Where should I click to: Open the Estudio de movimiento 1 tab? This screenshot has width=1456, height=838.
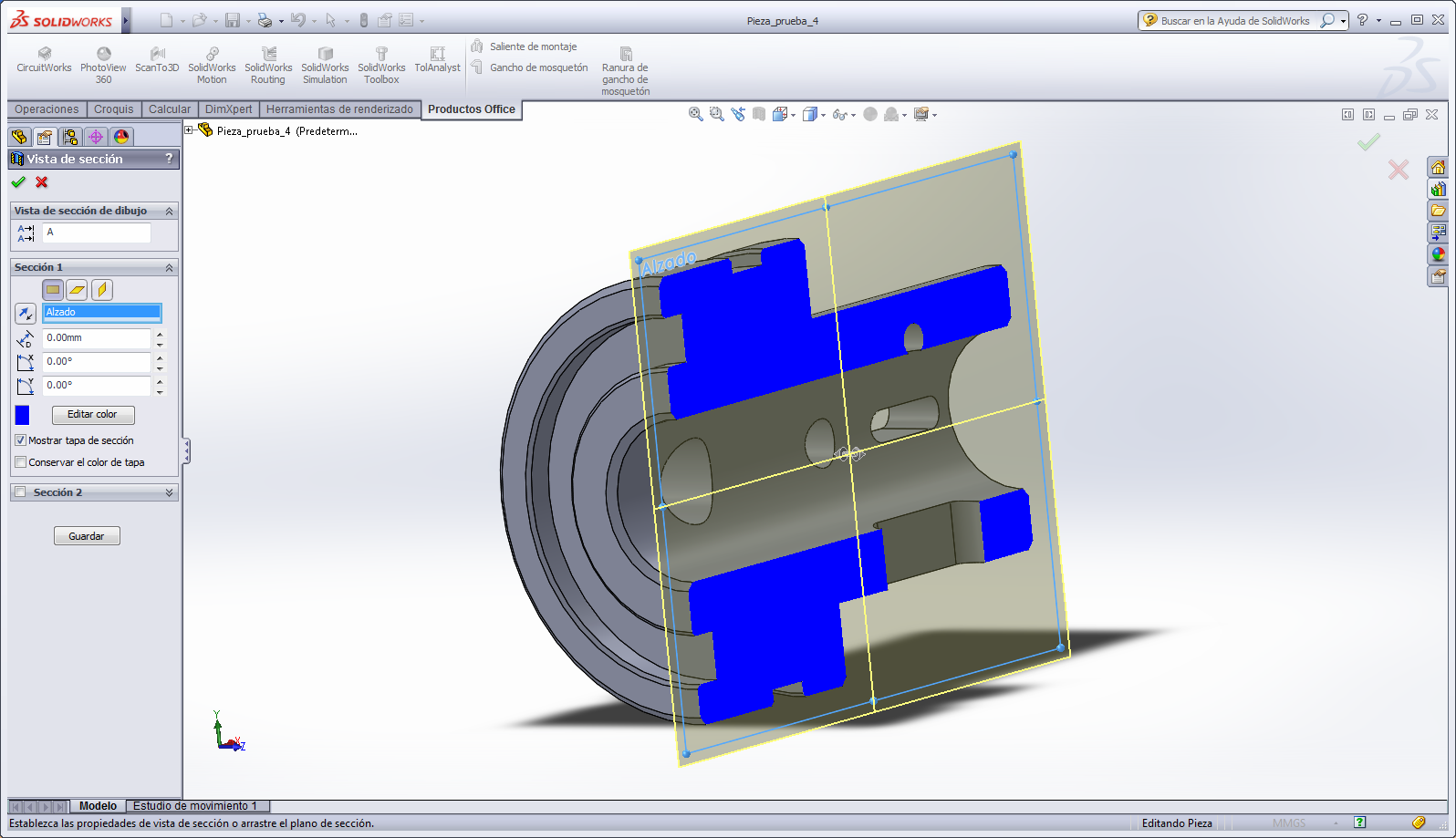pyautogui.click(x=195, y=806)
